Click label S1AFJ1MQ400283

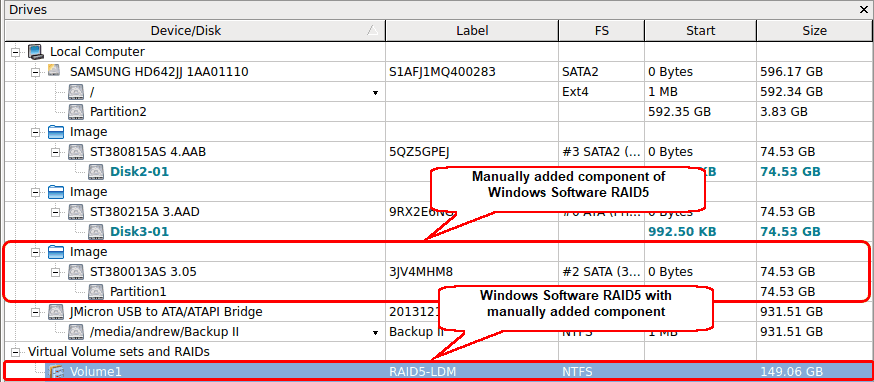[x=443, y=72]
